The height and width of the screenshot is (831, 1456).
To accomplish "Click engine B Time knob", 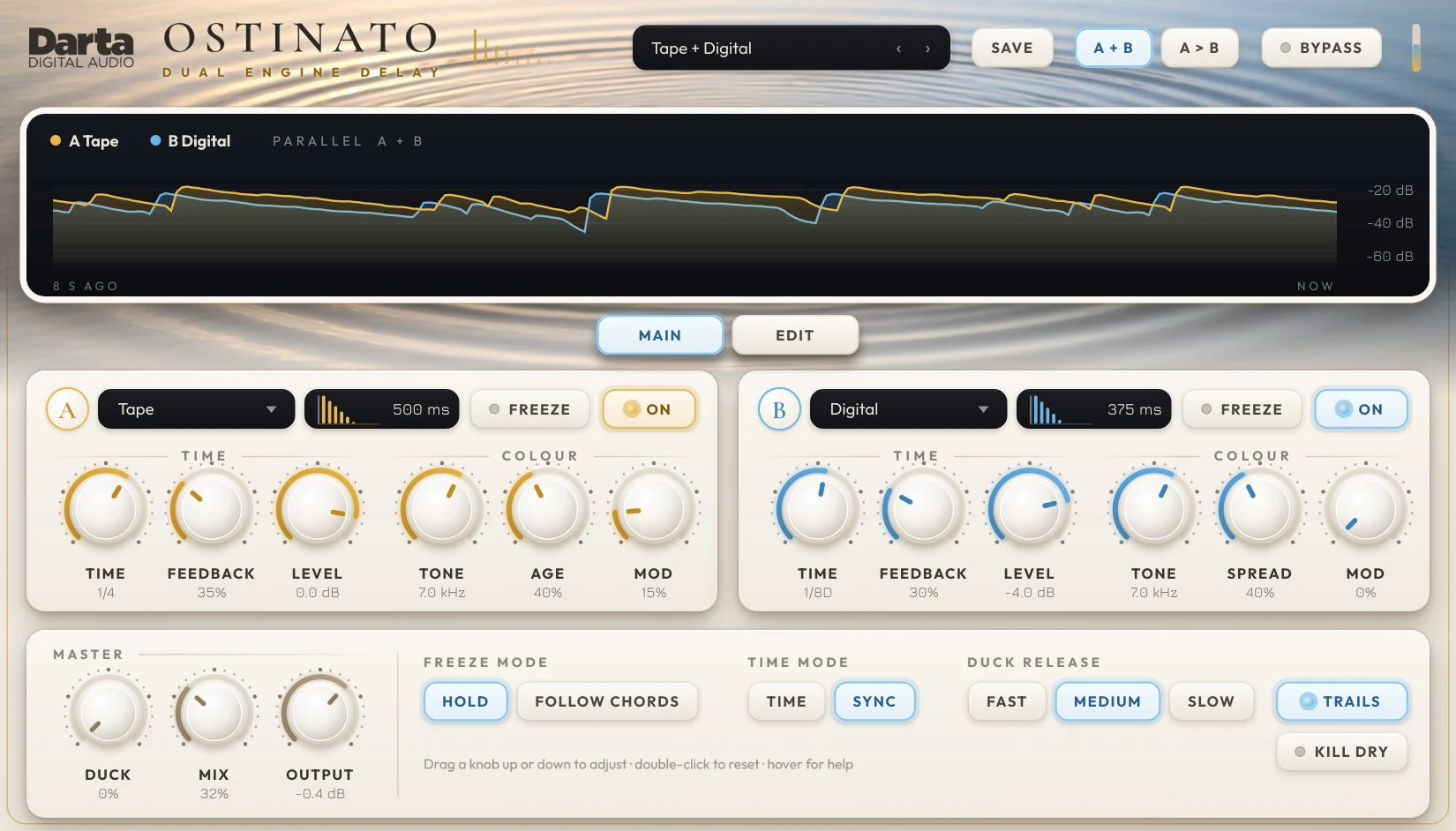I will [818, 509].
